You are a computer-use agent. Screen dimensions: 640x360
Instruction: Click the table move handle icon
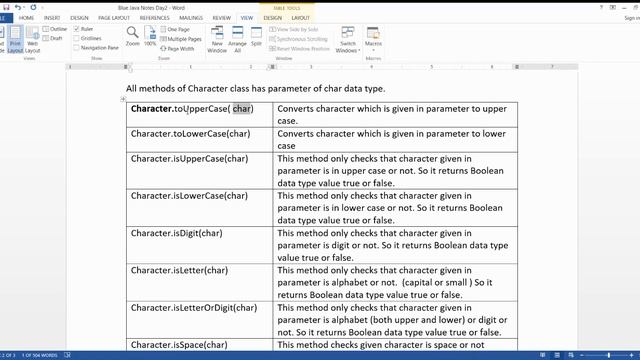(123, 99)
